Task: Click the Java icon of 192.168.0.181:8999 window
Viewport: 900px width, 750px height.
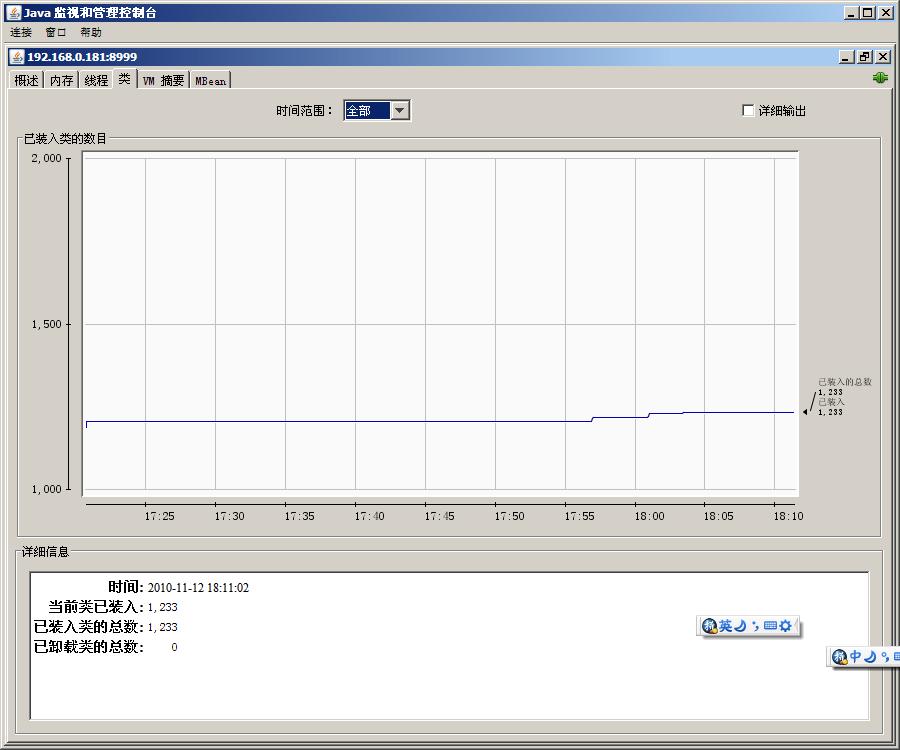Action: click(17, 56)
